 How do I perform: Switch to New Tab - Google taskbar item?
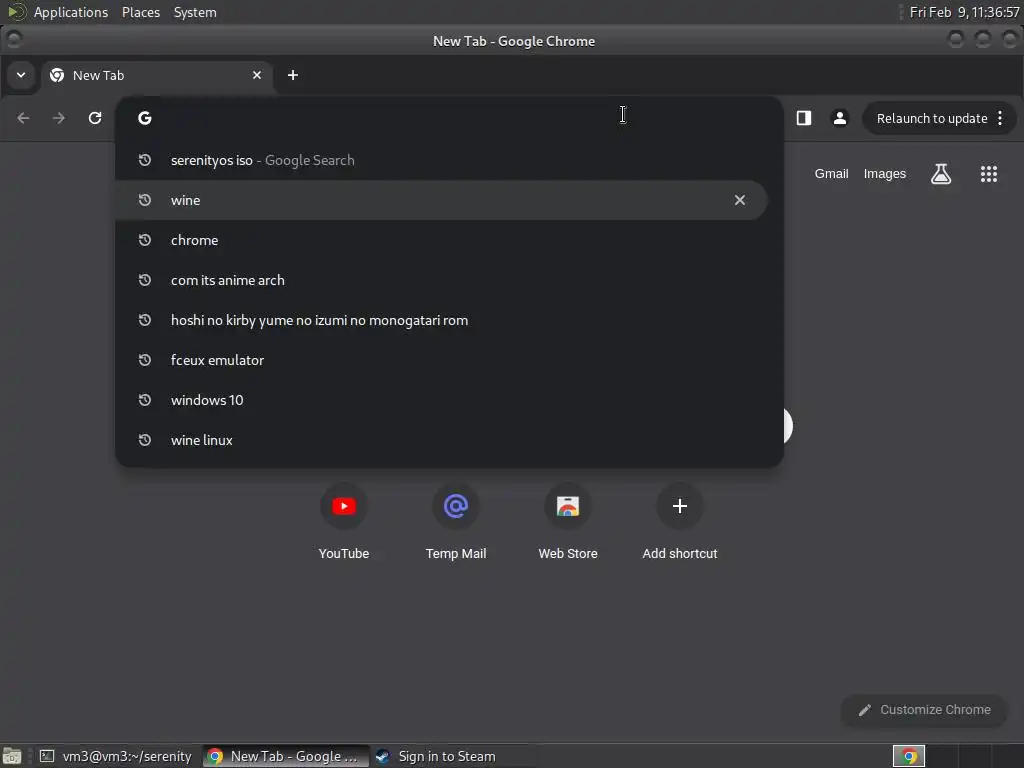coord(285,756)
